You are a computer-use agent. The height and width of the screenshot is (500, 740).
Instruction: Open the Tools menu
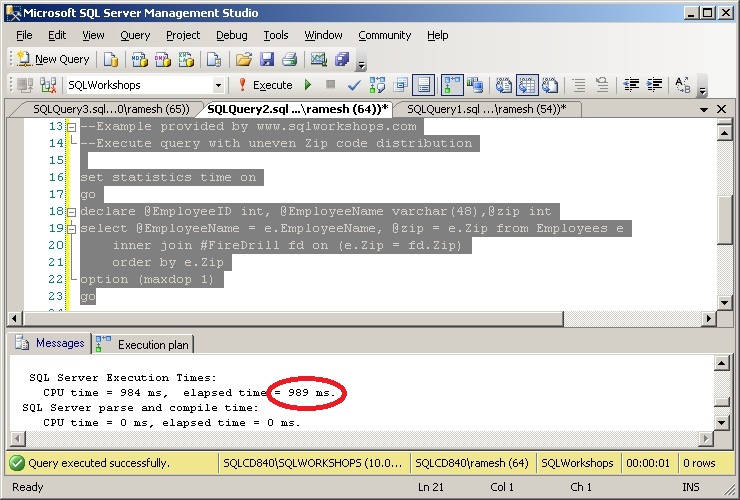point(276,35)
